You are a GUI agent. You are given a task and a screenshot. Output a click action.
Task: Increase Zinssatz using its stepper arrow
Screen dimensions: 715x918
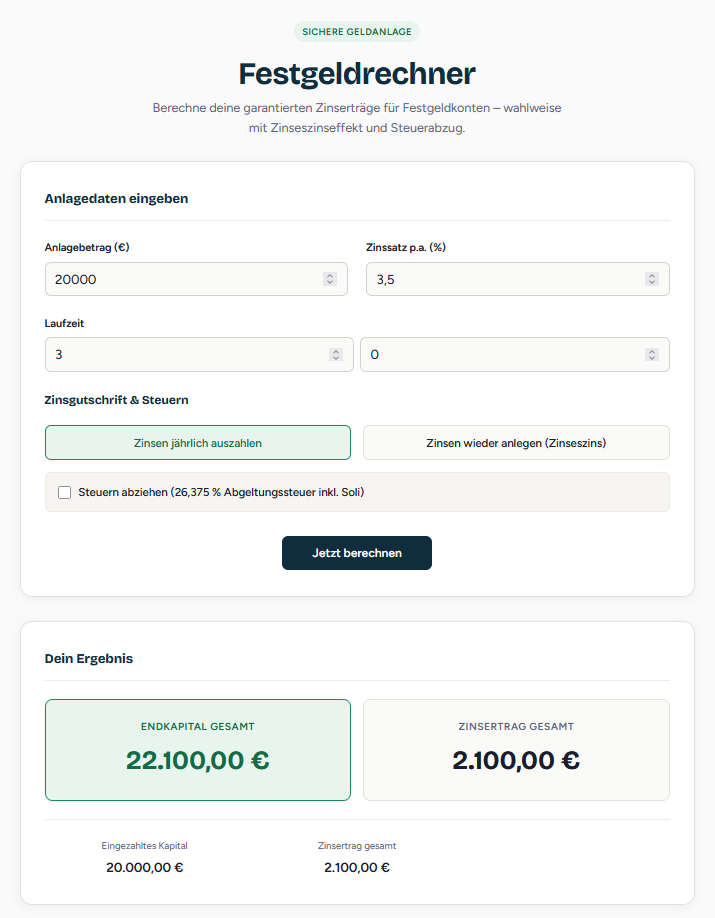click(652, 274)
